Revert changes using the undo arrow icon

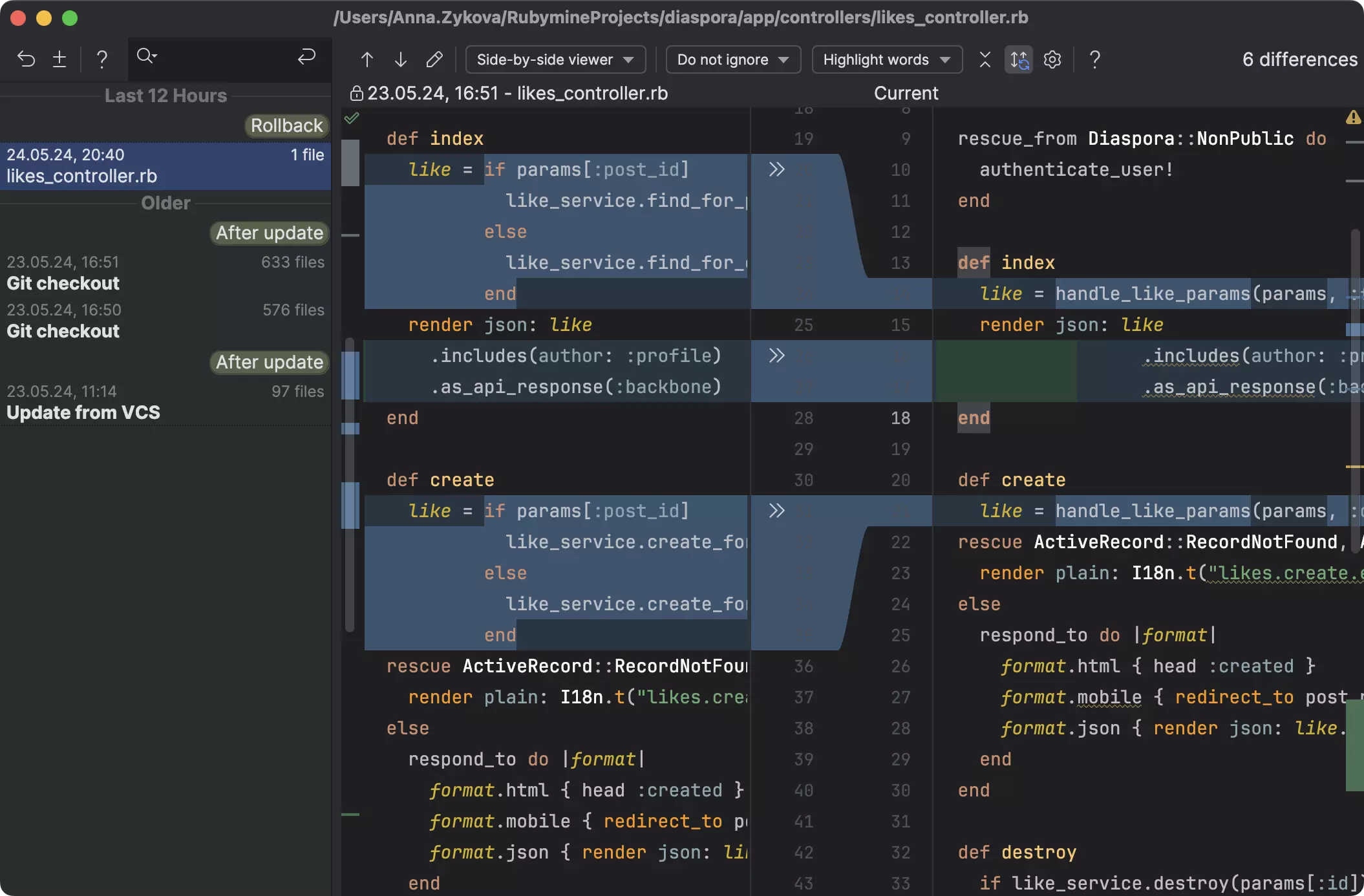[26, 59]
